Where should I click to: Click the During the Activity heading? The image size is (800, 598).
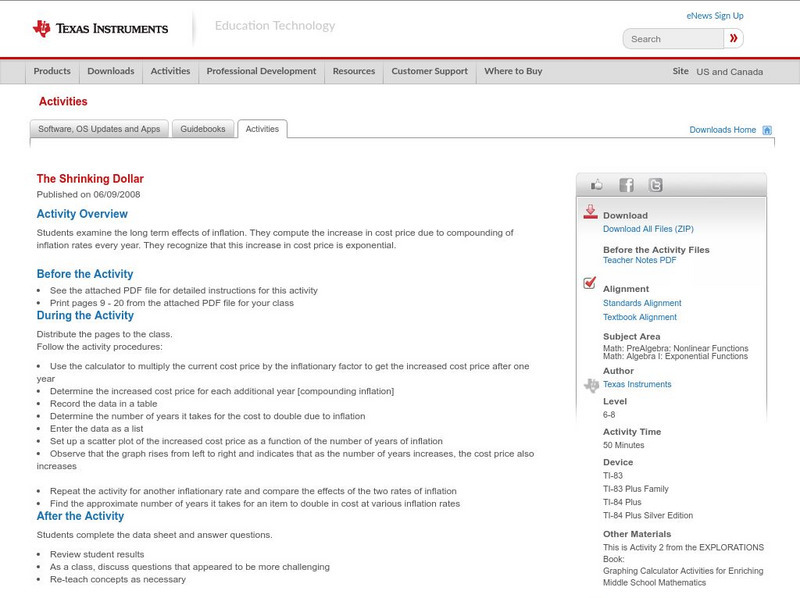point(85,315)
